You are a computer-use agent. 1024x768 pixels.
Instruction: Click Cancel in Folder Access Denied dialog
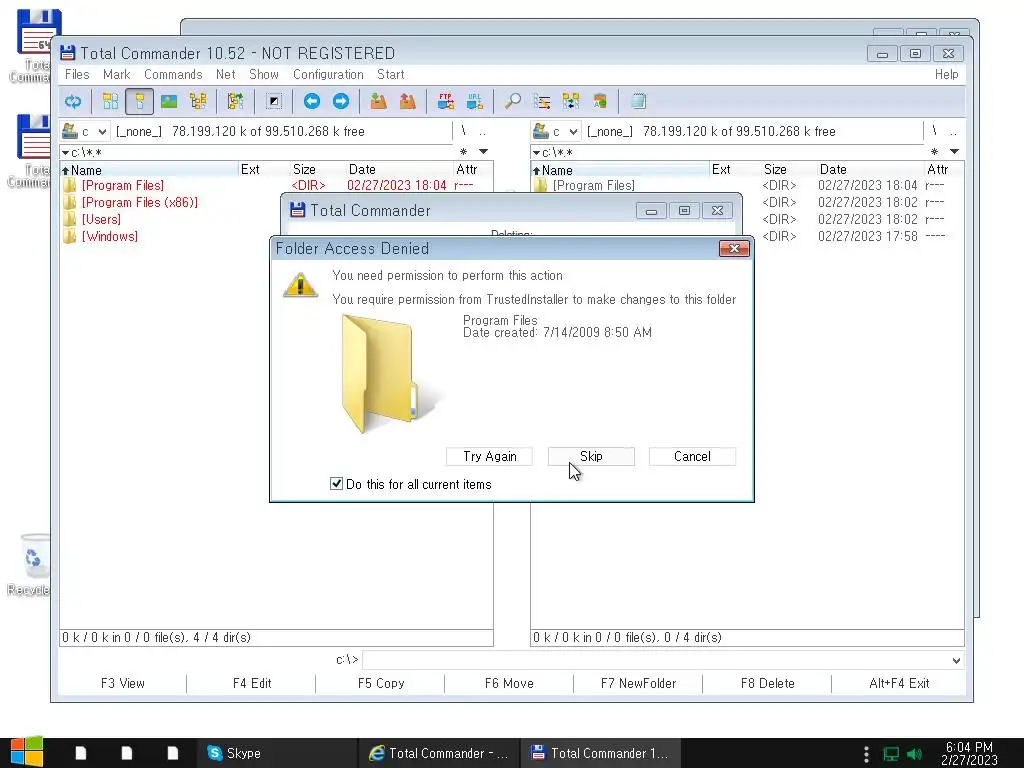point(692,456)
